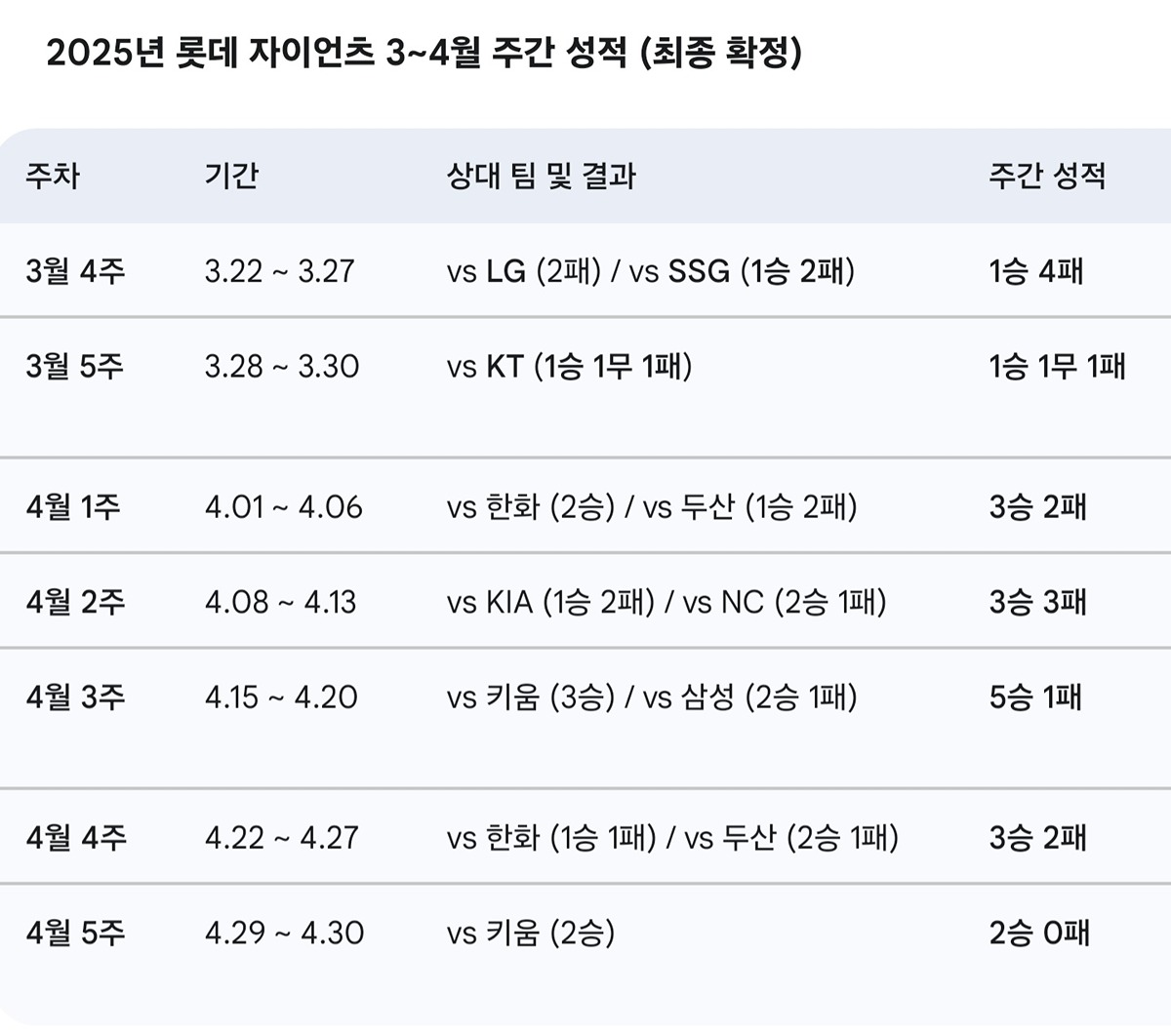Click the weekly record 1승 4패

pyautogui.click(x=1036, y=270)
